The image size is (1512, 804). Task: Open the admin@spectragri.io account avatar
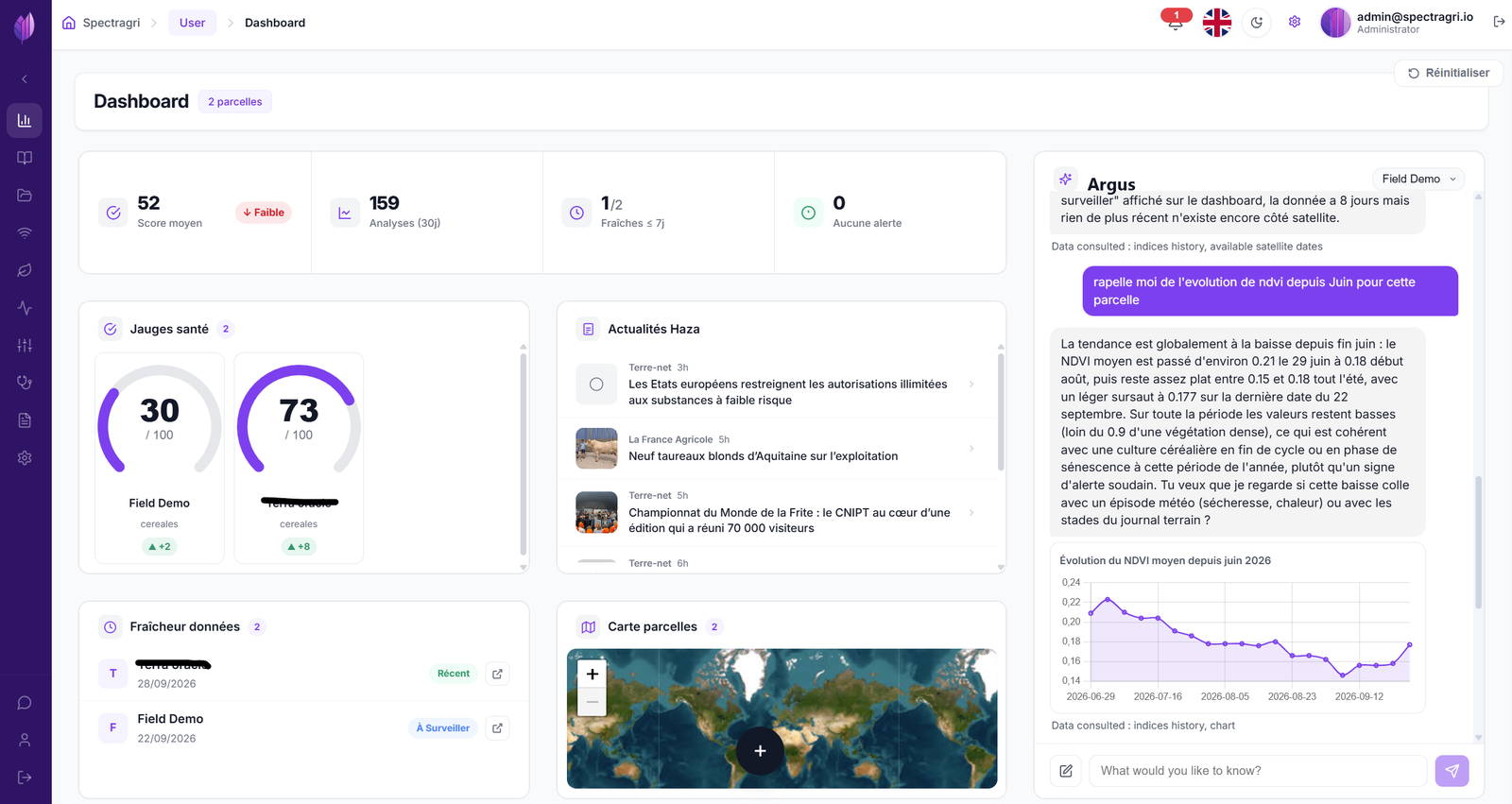[1335, 22]
